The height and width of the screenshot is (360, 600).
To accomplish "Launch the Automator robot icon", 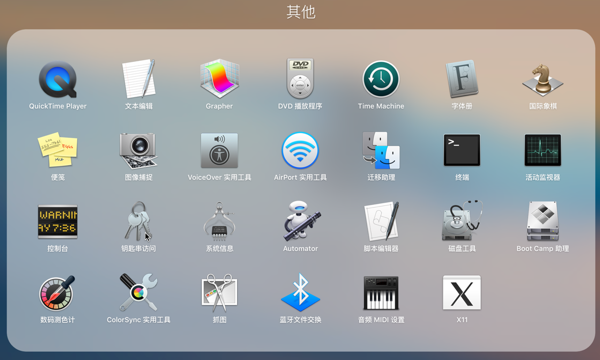I will point(302,221).
